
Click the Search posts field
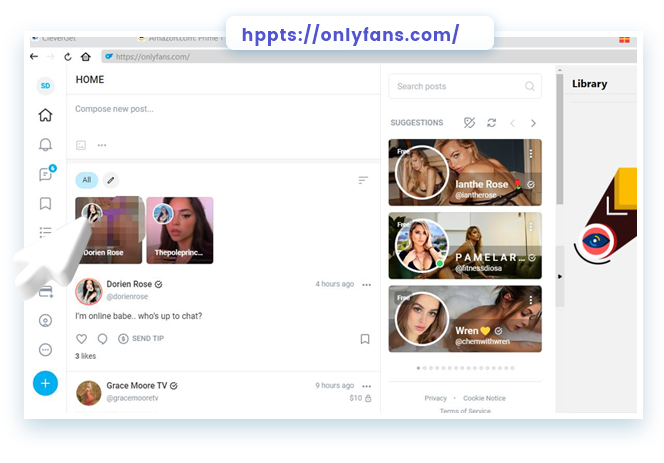click(465, 86)
